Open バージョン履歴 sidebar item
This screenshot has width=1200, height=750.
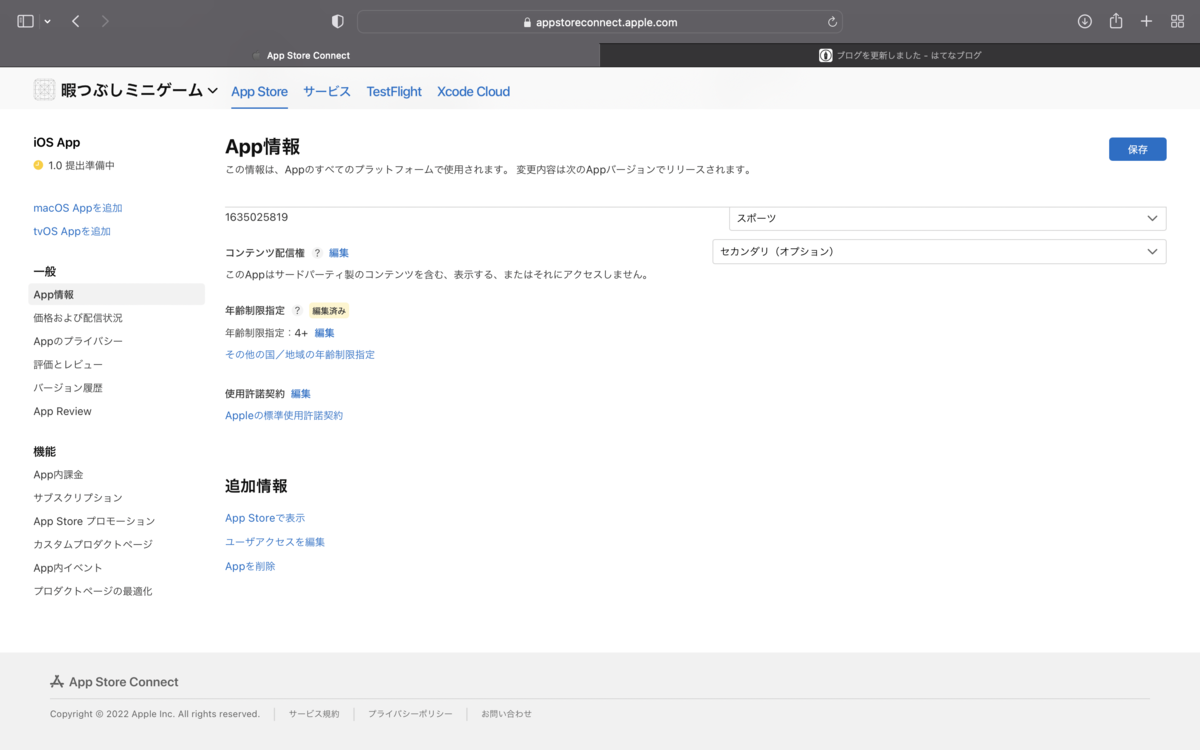68,387
